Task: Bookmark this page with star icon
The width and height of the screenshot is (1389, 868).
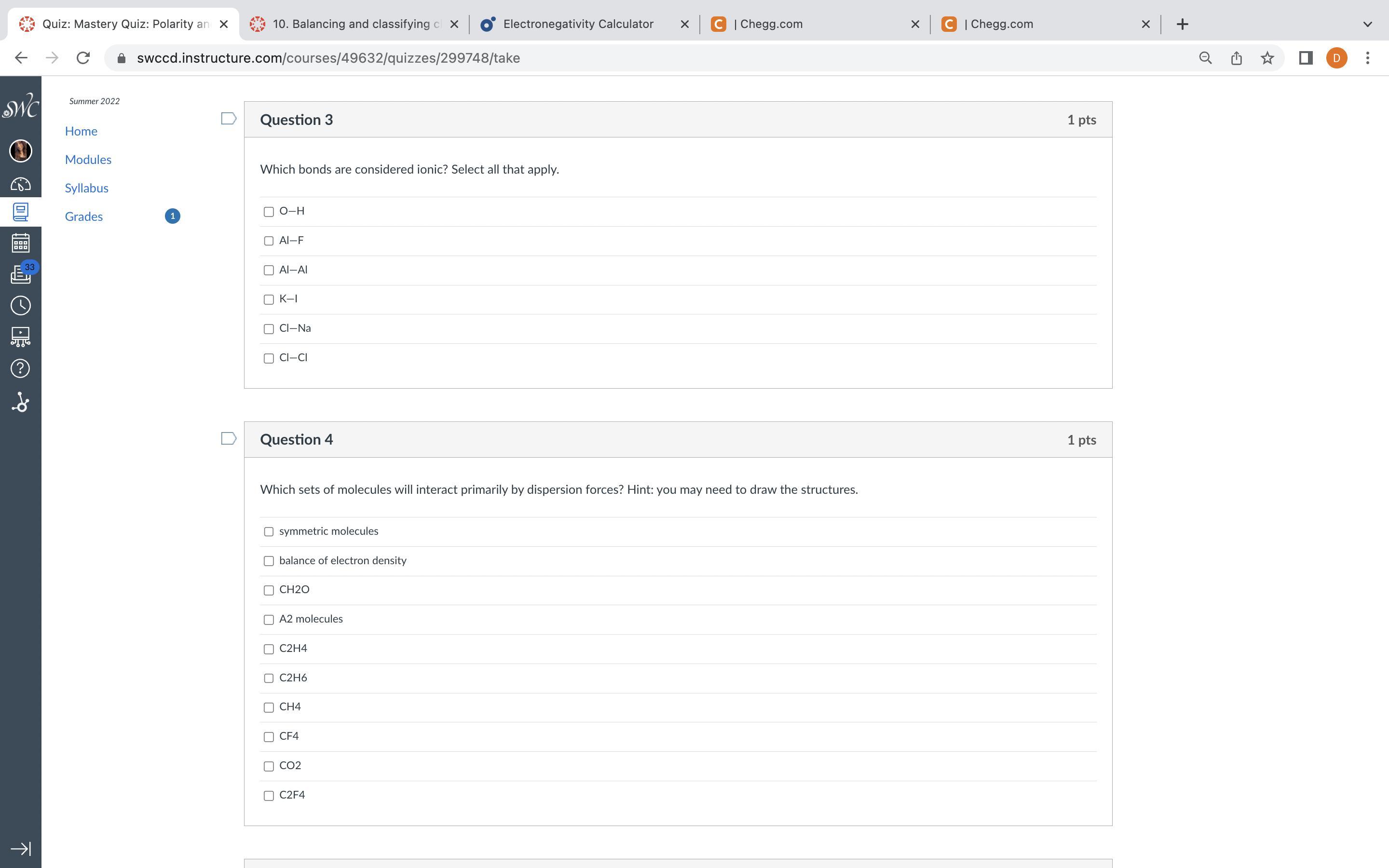Action: click(1267, 58)
